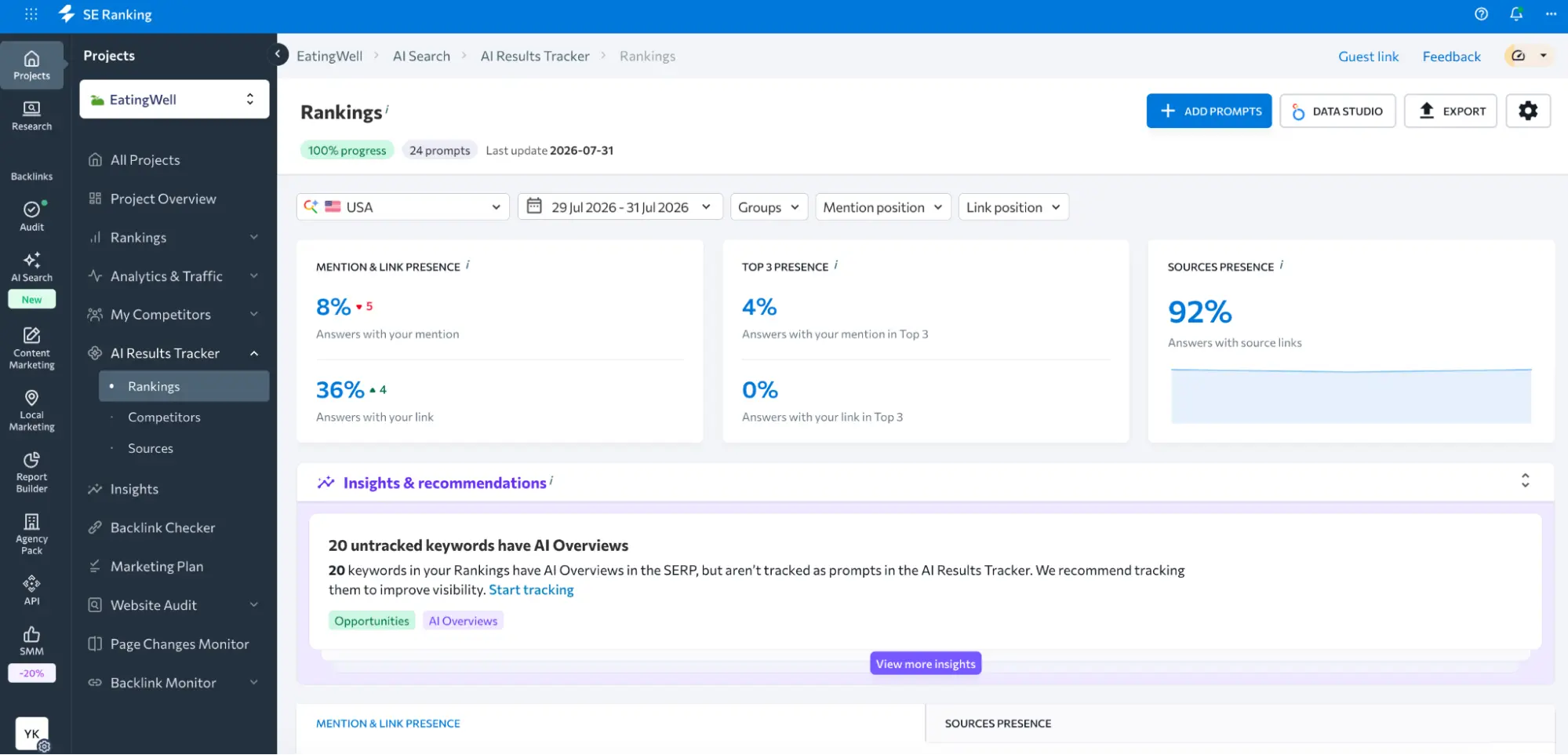Screen dimensions: 1568x755
Task: Collapse the Projects sidebar panel
Action: (277, 54)
